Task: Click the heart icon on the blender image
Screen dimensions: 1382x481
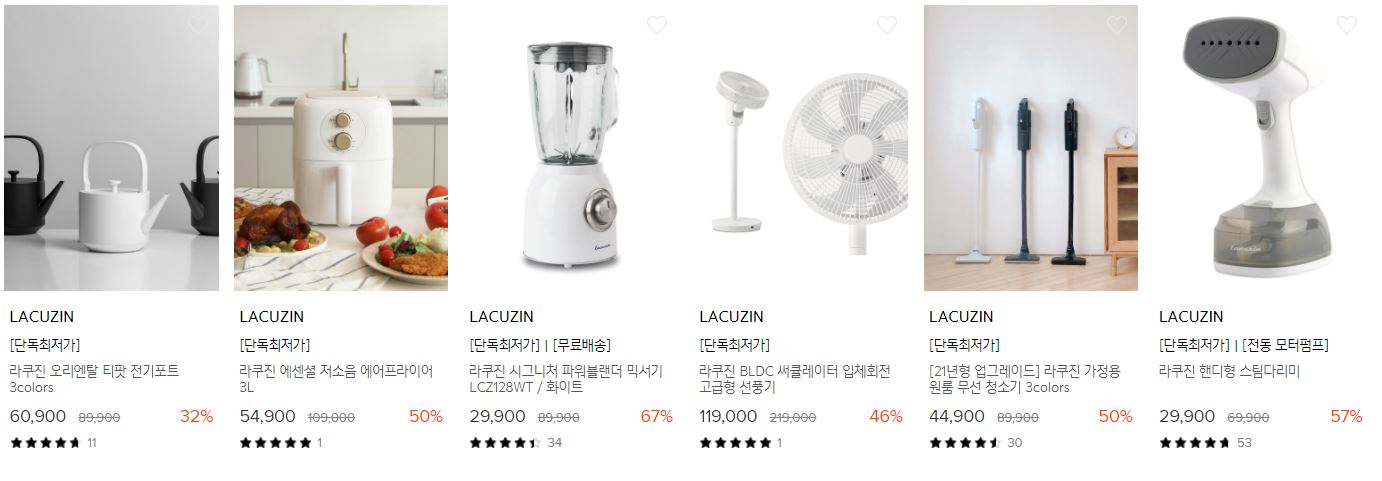Action: coord(656,25)
